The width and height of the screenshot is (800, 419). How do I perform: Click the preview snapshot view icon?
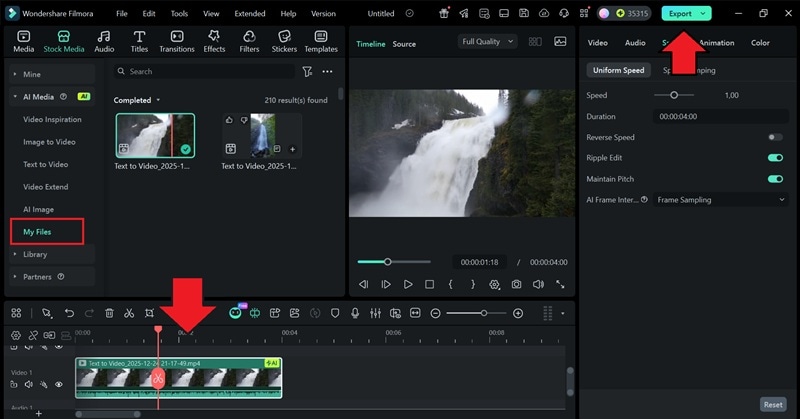point(560,42)
